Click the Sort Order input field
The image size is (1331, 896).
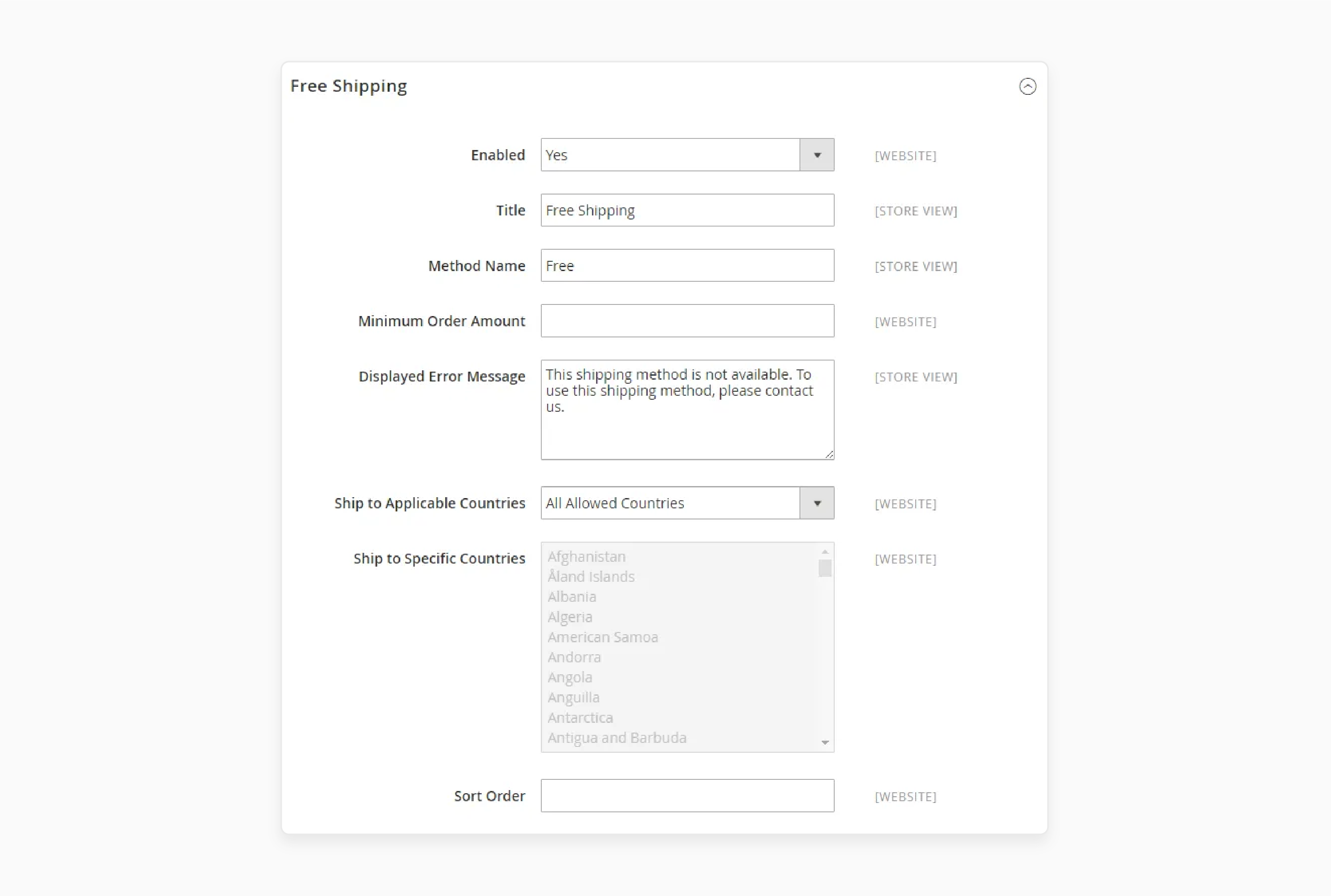coord(687,795)
